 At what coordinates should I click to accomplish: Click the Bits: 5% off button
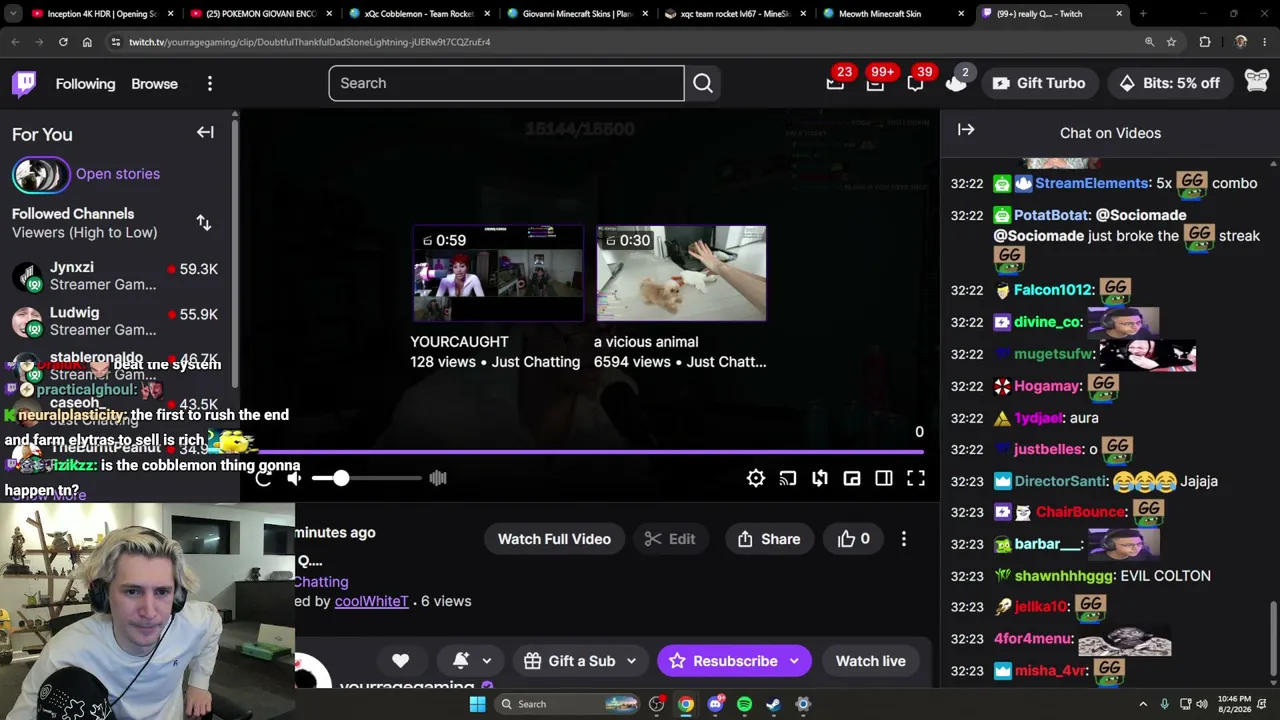pos(1170,83)
